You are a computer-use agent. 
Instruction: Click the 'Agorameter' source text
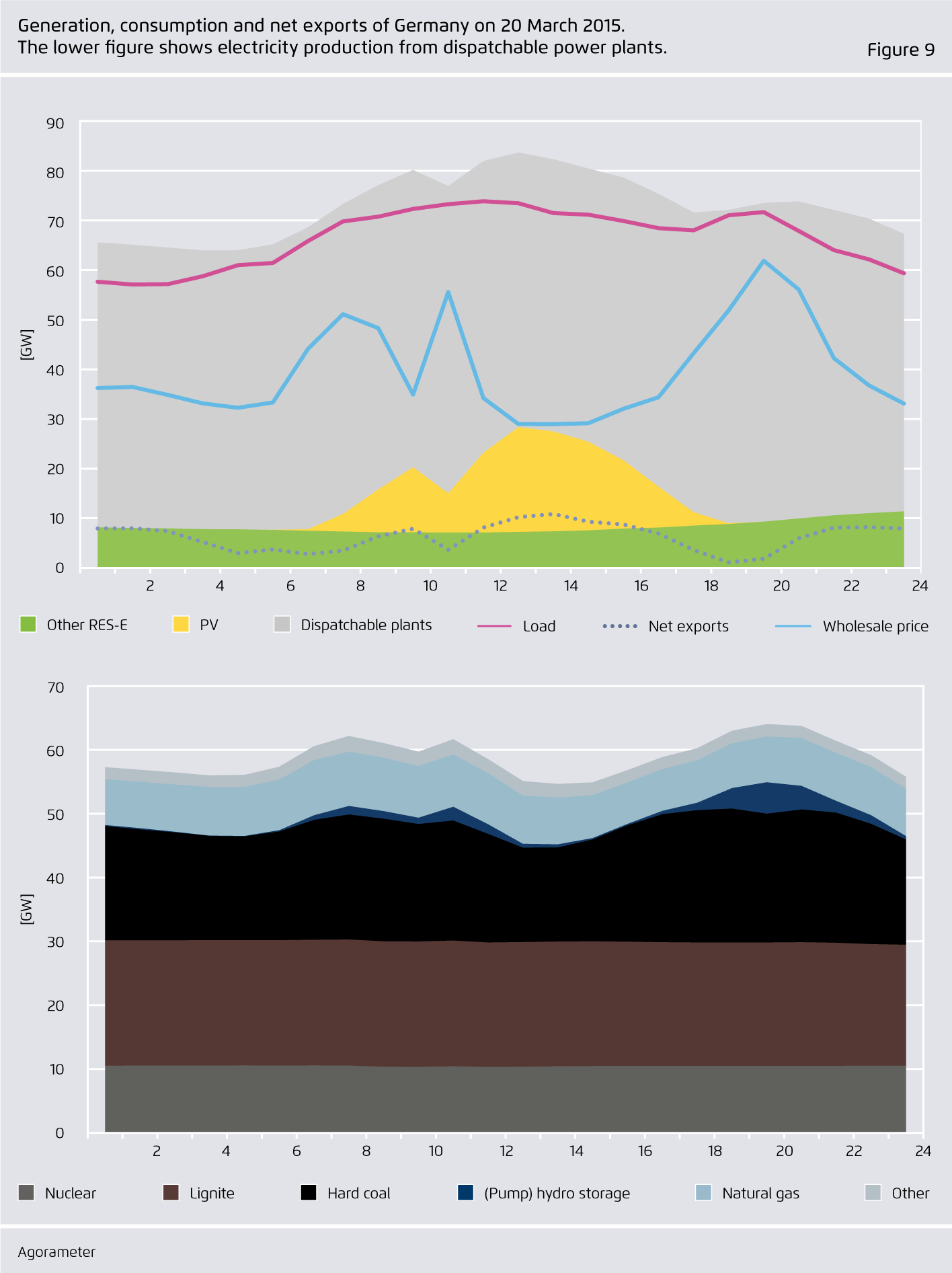tap(56, 1252)
